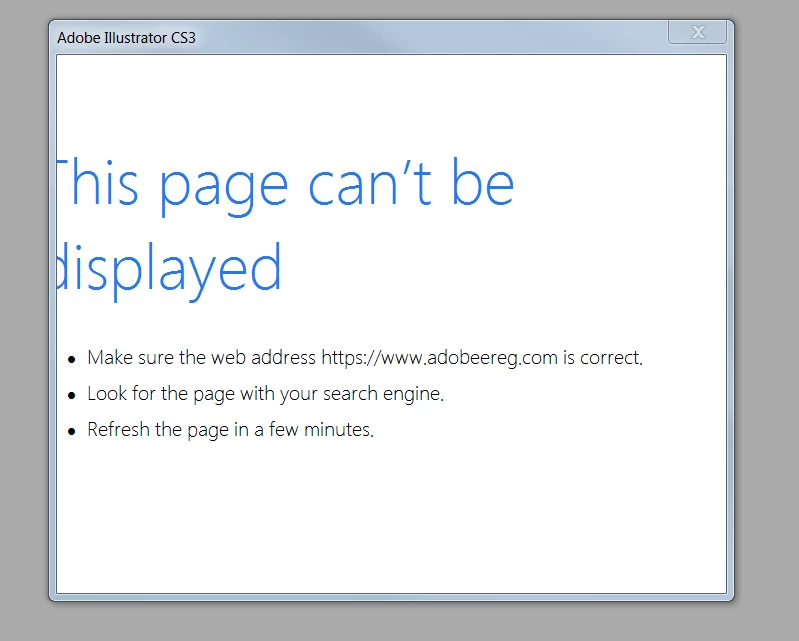The width and height of the screenshot is (799, 641).
Task: Close the Adobe Illustrator CS3 dialog
Action: pyautogui.click(x=697, y=32)
